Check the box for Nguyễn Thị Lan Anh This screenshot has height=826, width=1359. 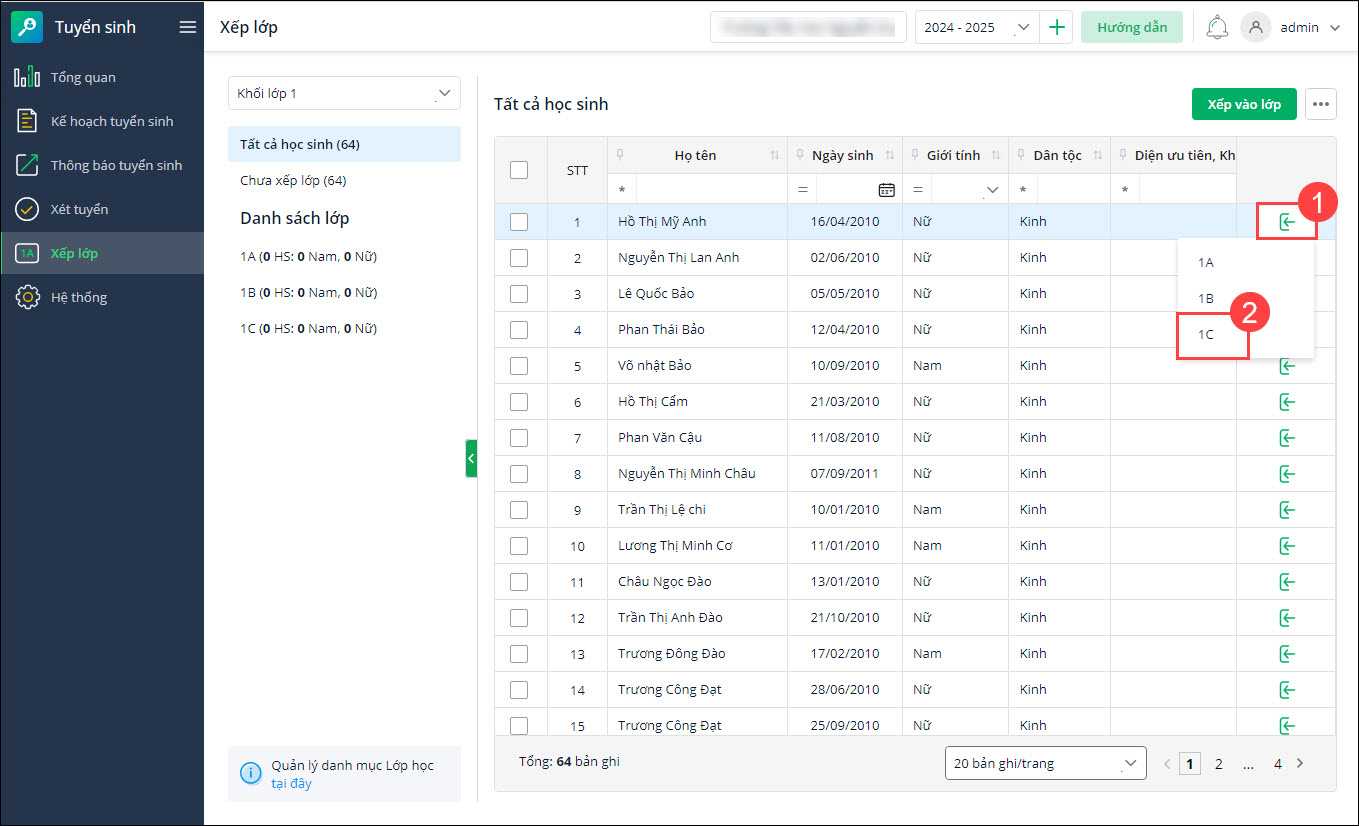pyautogui.click(x=519, y=258)
